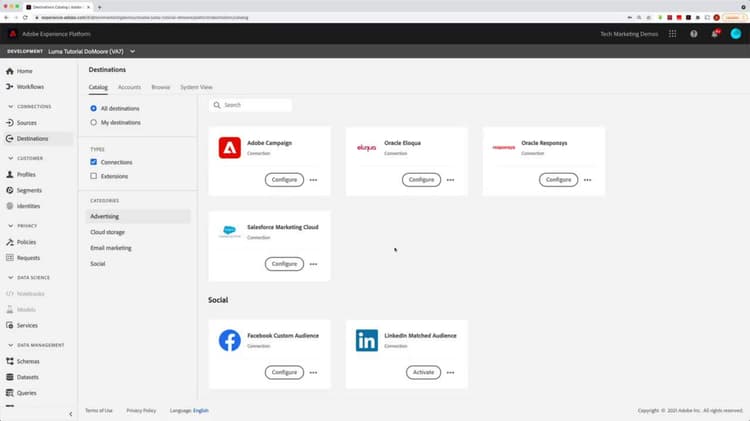Click the destinations Search field
The width and height of the screenshot is (750, 421).
(x=250, y=105)
